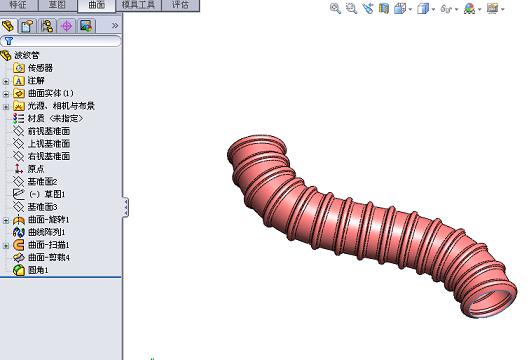Click the Zoom to Area icon
The width and height of the screenshot is (529, 360).
point(352,8)
